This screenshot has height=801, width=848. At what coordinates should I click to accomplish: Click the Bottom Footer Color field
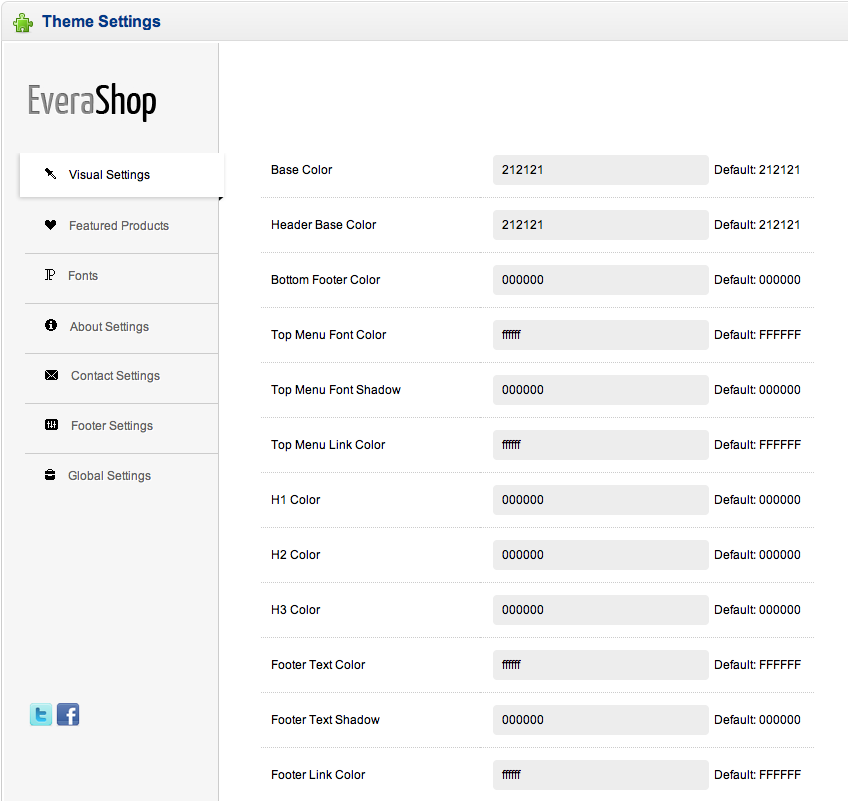coord(600,280)
